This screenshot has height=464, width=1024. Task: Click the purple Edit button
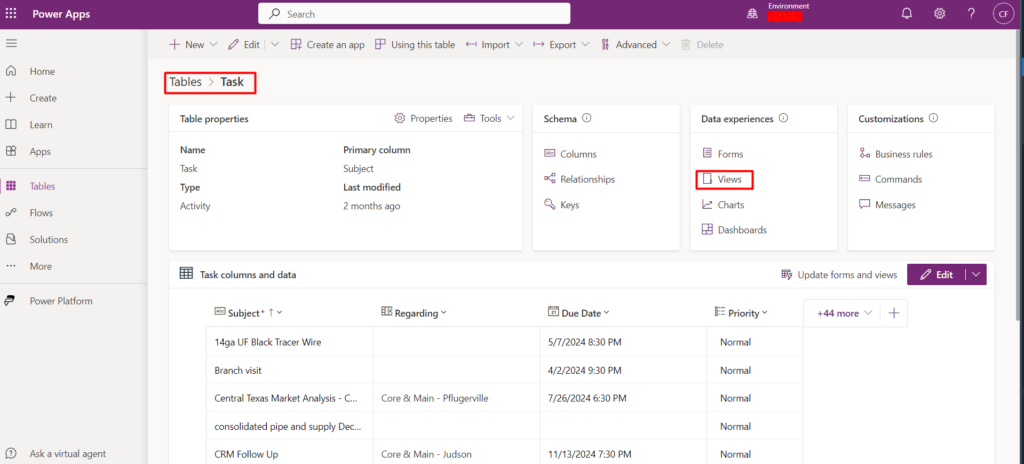click(936, 274)
